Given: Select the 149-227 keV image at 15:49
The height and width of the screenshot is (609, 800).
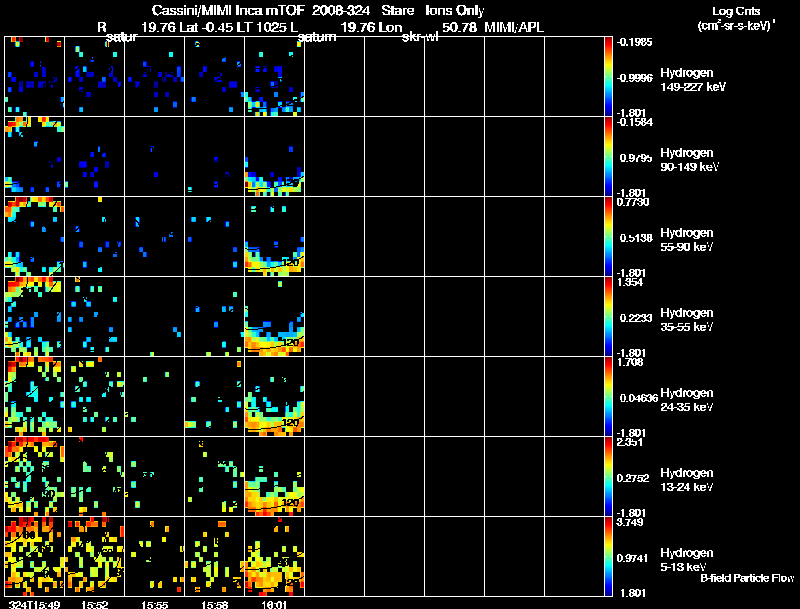Looking at the screenshot, I should (35, 77).
